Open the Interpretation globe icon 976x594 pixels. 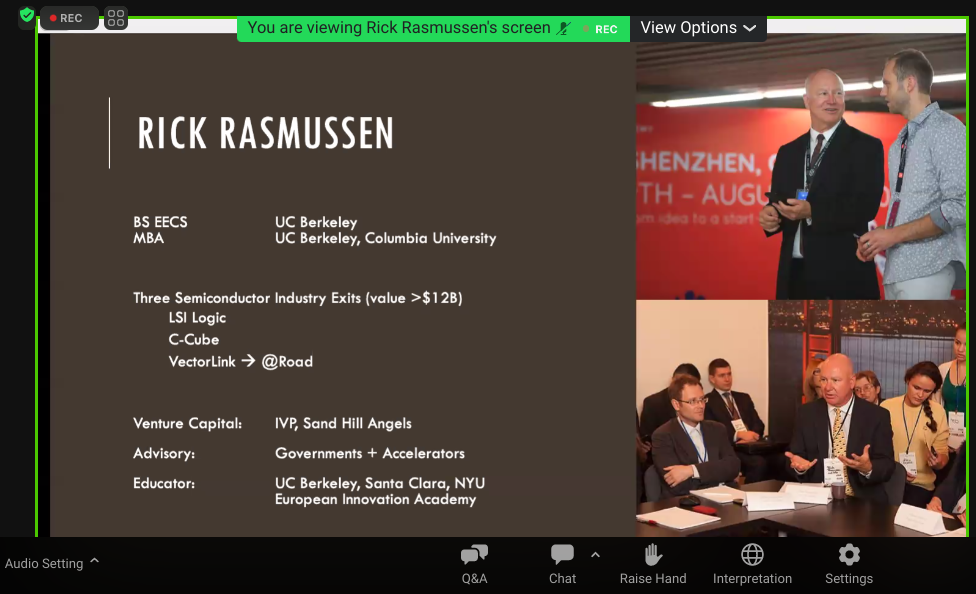[752, 555]
